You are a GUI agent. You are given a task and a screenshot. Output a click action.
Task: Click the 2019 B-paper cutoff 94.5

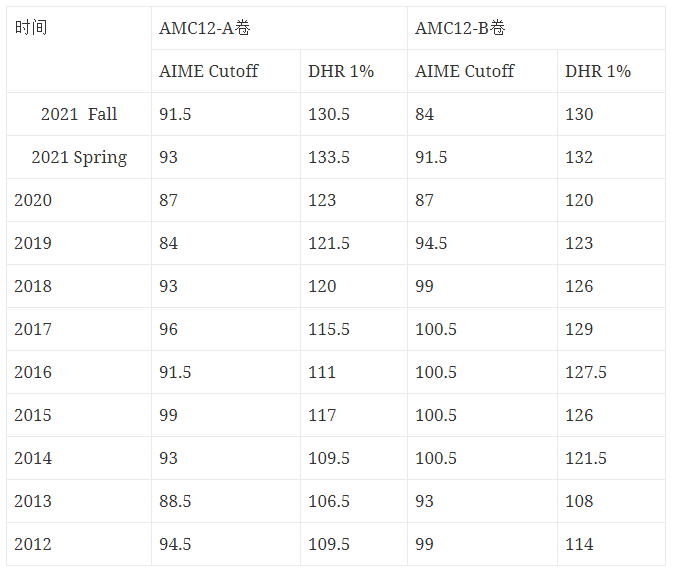482,243
